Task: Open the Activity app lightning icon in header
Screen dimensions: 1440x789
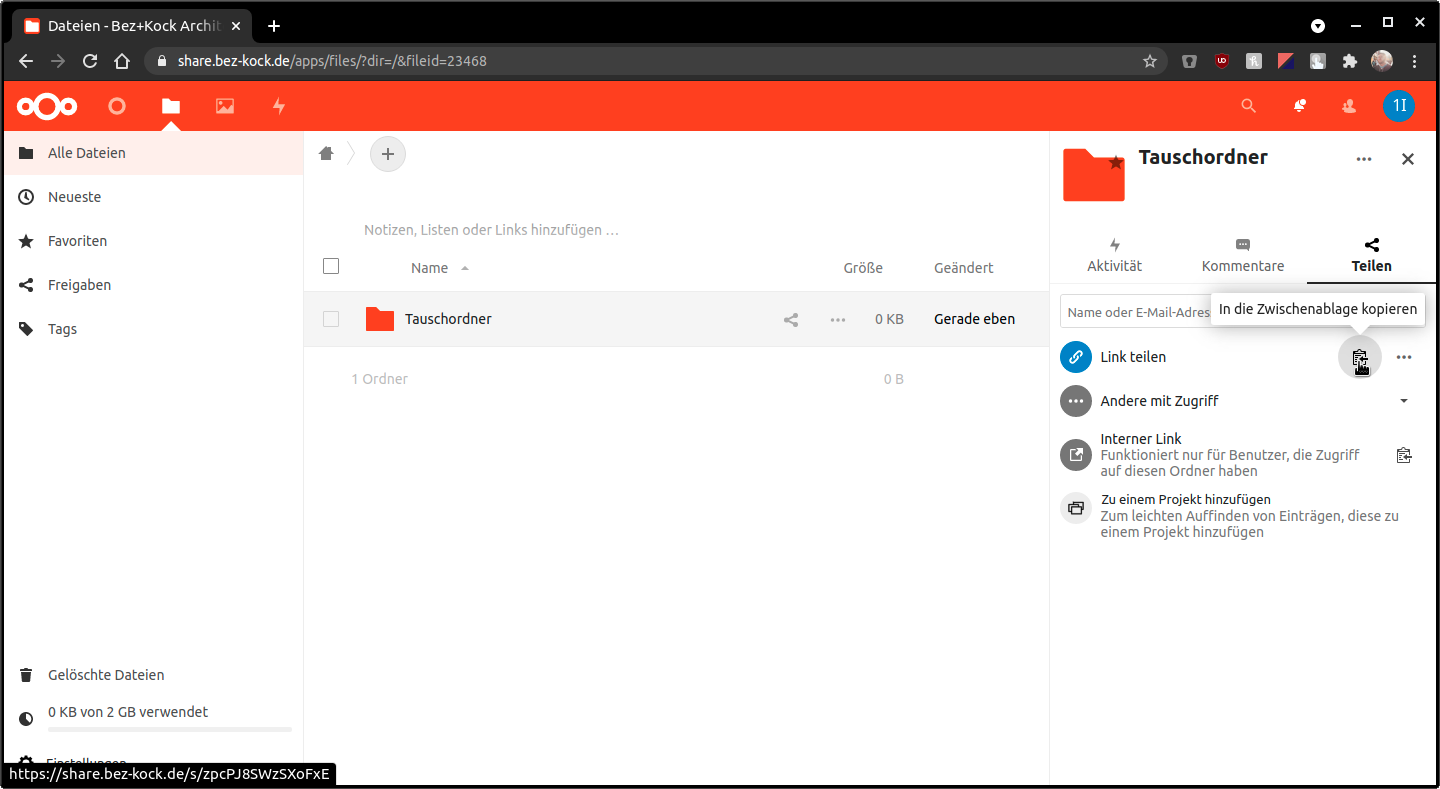Action: coord(279,106)
